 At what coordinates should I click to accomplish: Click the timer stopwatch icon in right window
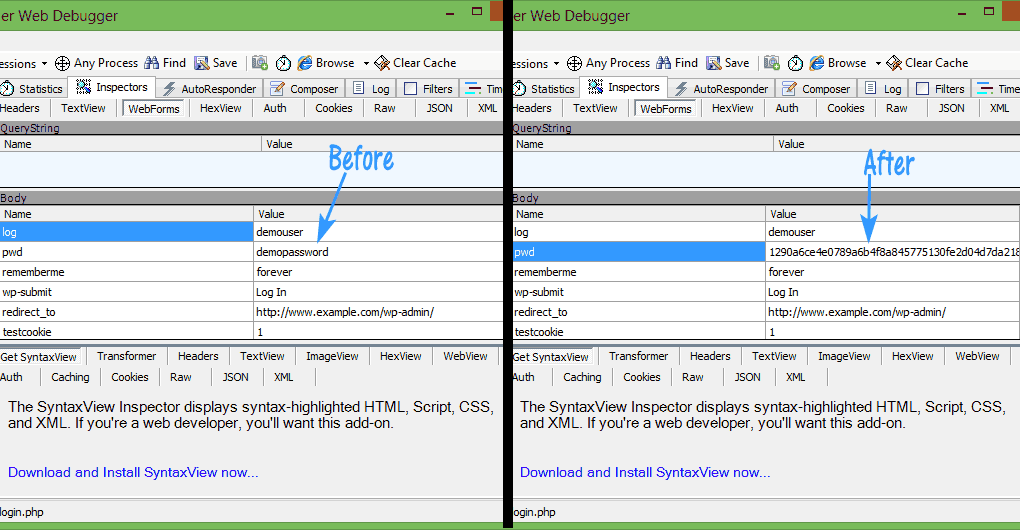click(x=795, y=63)
